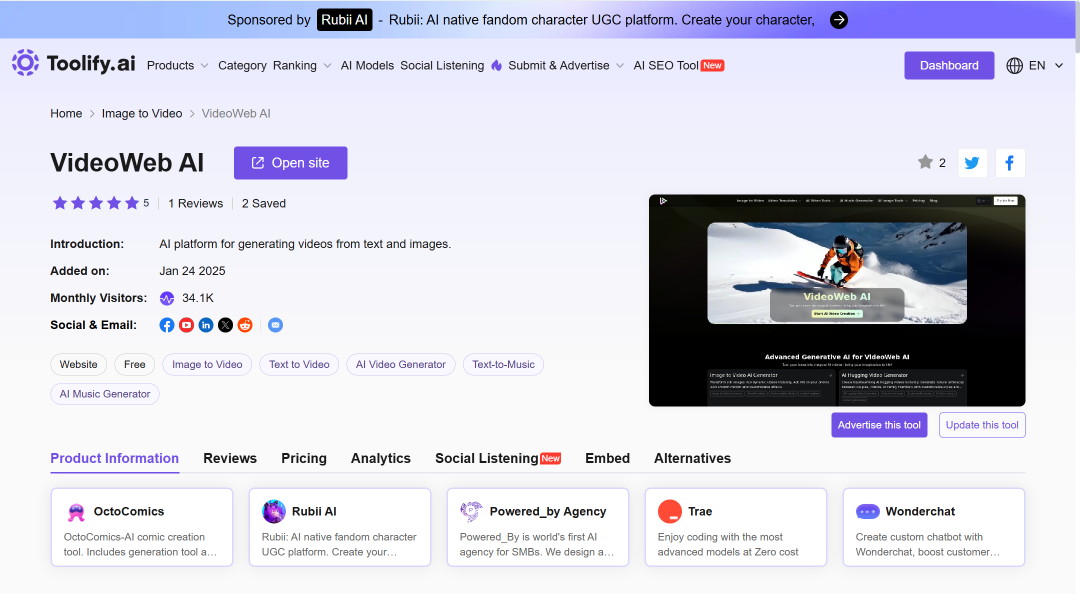Screen dimensions: 1080x594
Task: Select the Free tag
Action: click(x=134, y=365)
